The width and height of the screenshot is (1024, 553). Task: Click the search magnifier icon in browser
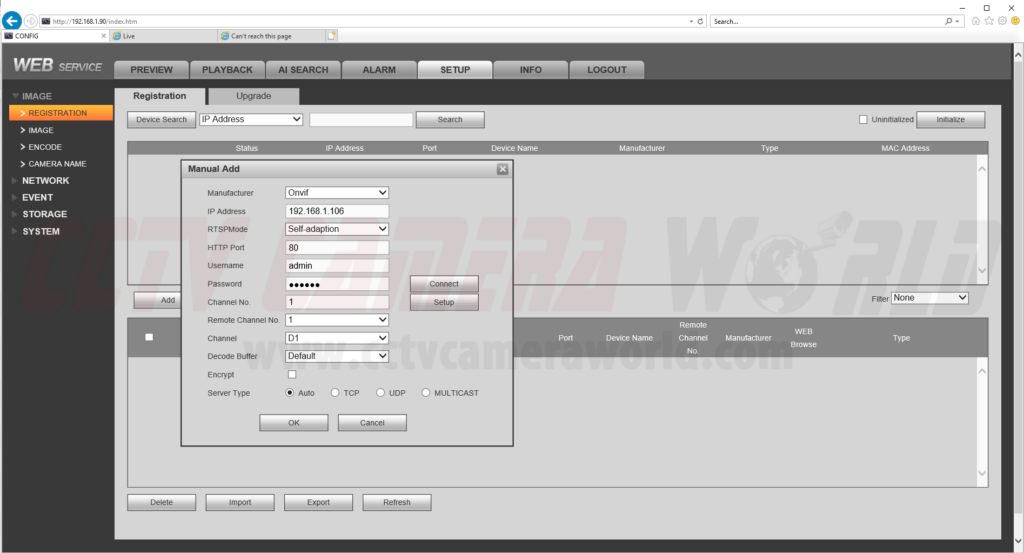coord(948,21)
